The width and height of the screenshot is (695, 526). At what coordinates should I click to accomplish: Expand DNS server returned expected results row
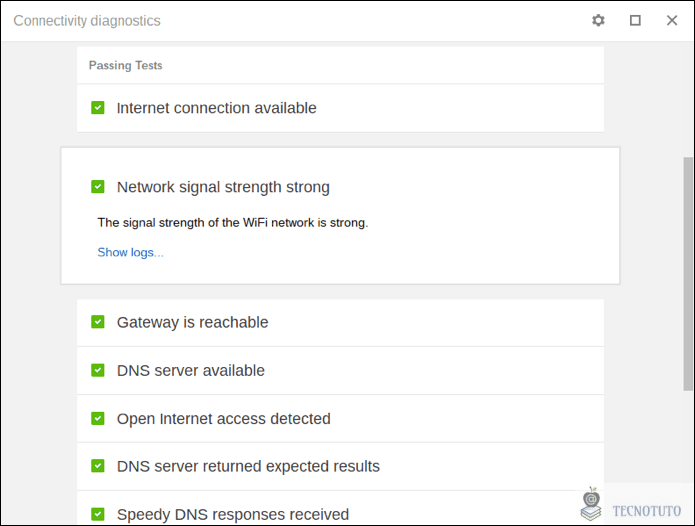(x=340, y=466)
